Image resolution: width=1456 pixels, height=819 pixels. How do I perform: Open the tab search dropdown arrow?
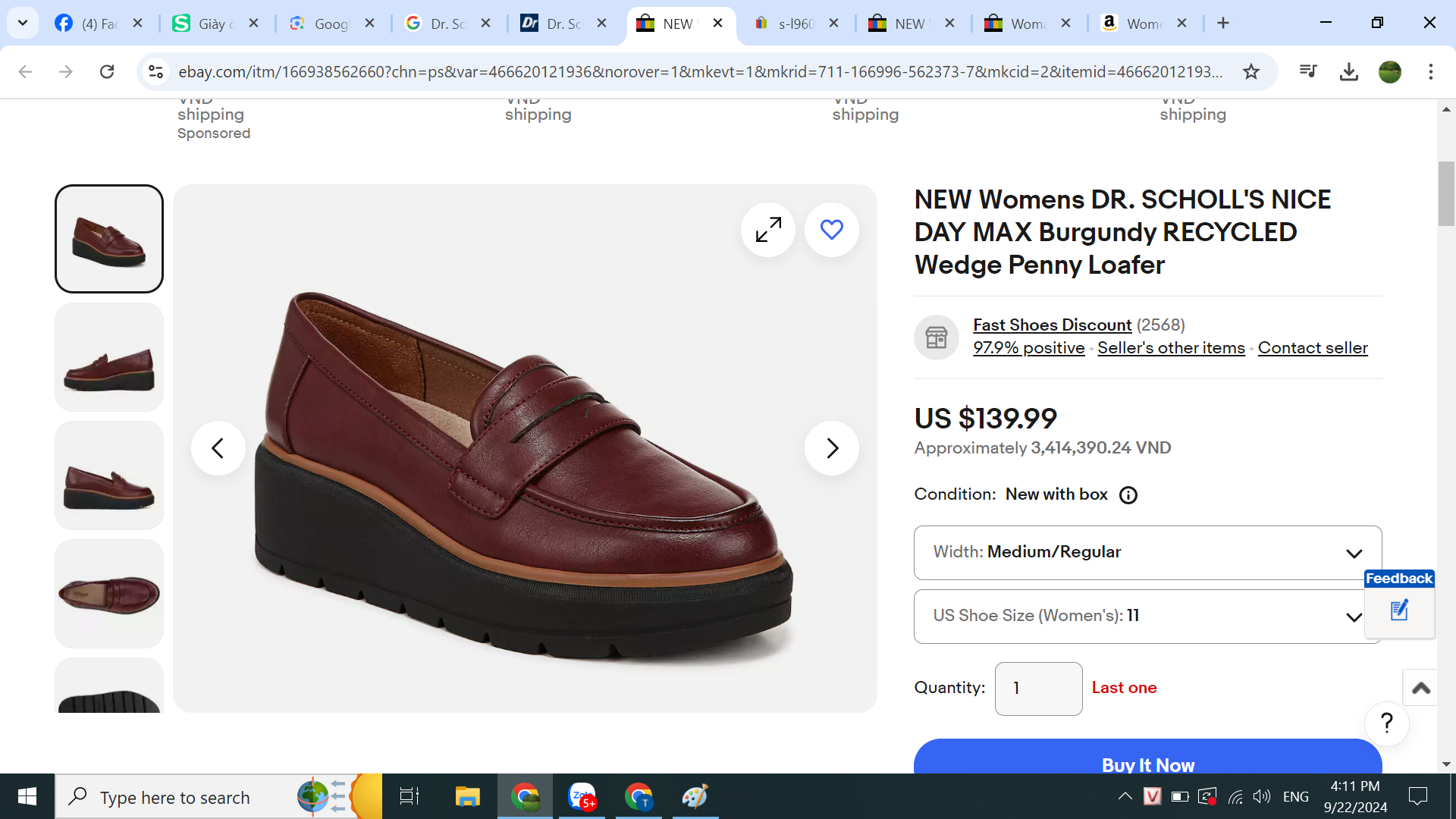click(23, 23)
